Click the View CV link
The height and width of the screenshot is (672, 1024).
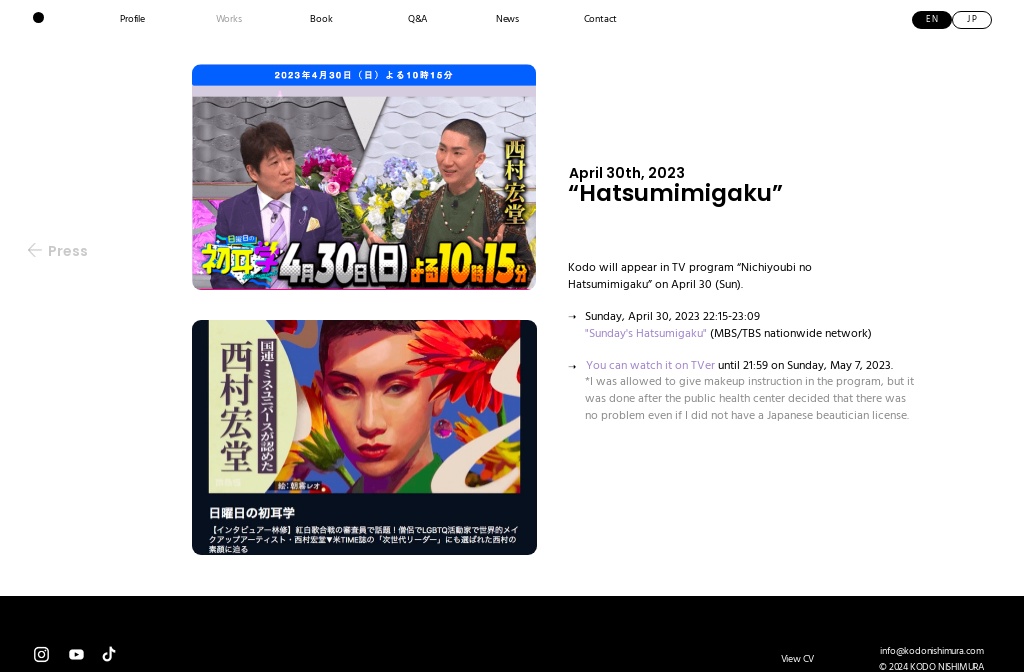click(797, 659)
